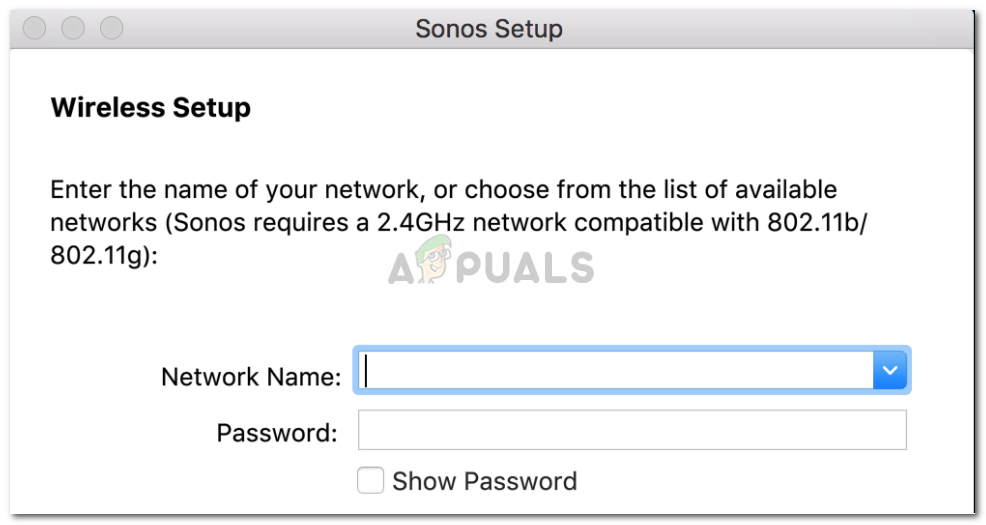Enable the Show Password checkbox

(x=370, y=481)
